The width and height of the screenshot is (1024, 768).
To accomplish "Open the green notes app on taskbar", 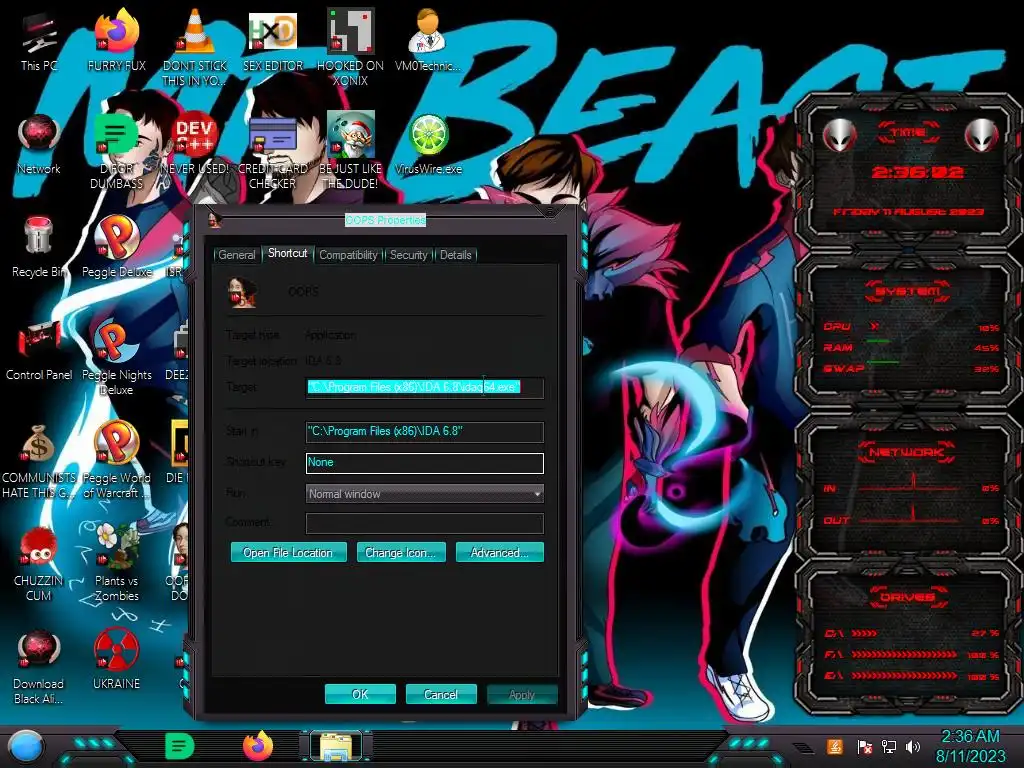I will [x=179, y=746].
